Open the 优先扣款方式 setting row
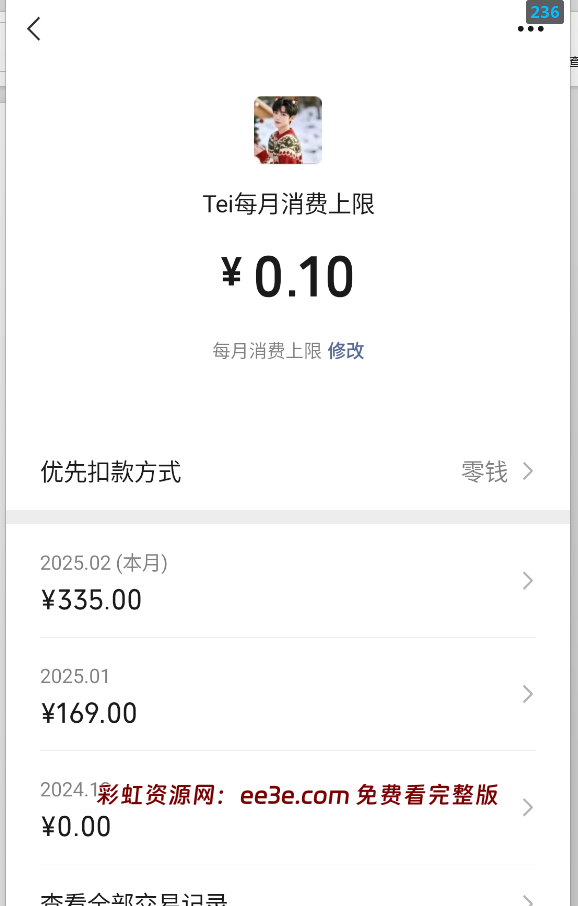Viewport: 578px width, 906px height. coord(288,471)
